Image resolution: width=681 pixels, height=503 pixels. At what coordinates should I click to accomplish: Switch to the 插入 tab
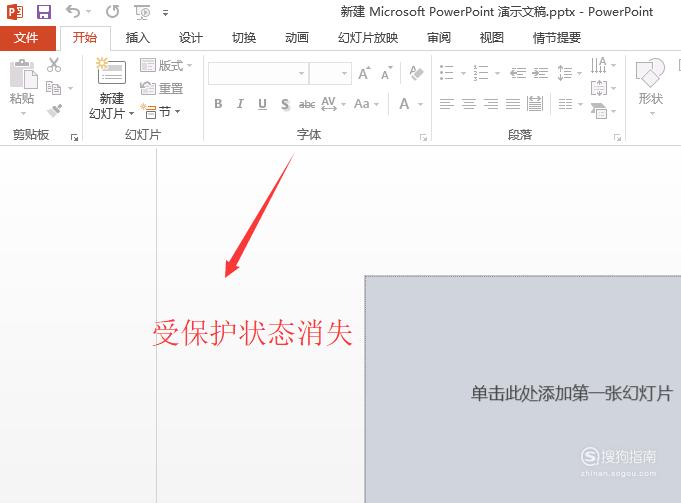point(138,38)
